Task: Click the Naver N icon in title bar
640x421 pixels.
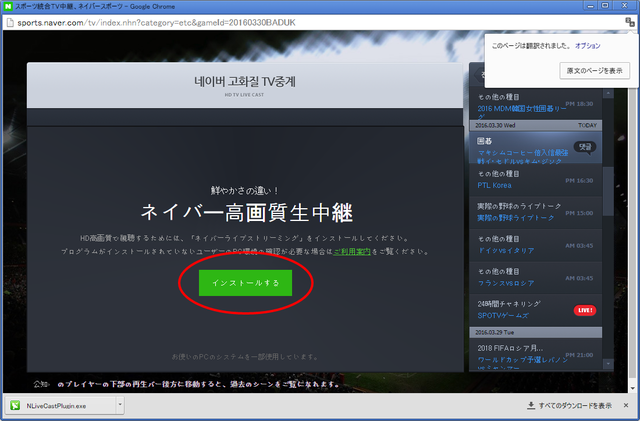Action: coord(8,6)
